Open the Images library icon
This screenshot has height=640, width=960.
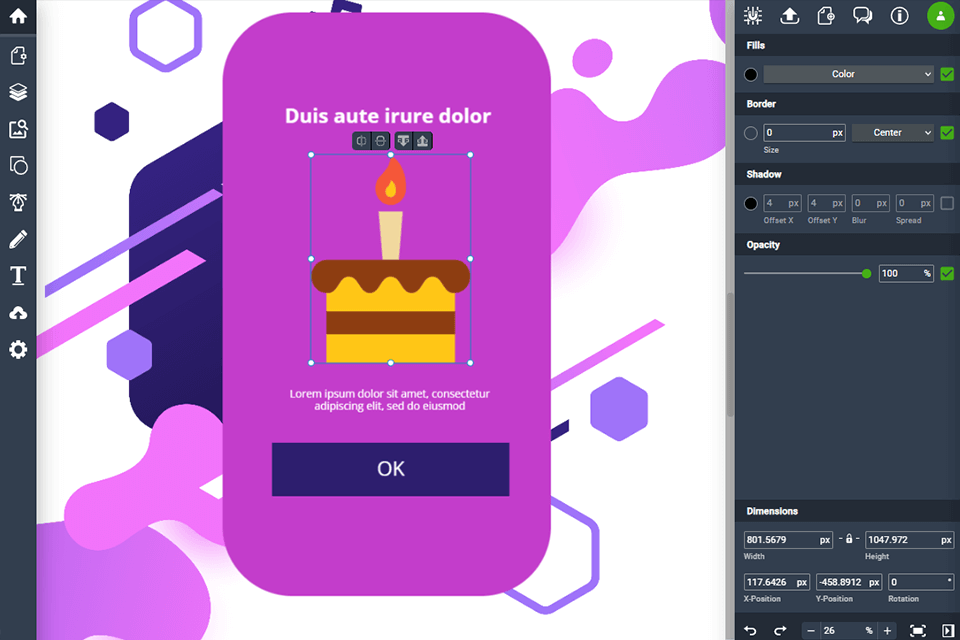point(18,129)
